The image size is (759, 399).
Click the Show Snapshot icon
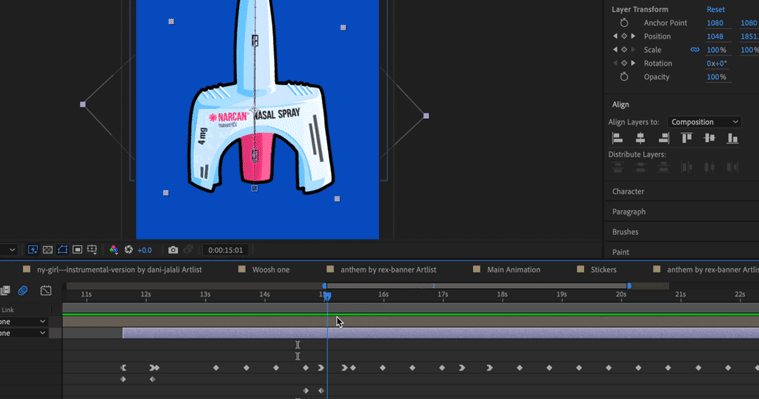click(x=188, y=250)
